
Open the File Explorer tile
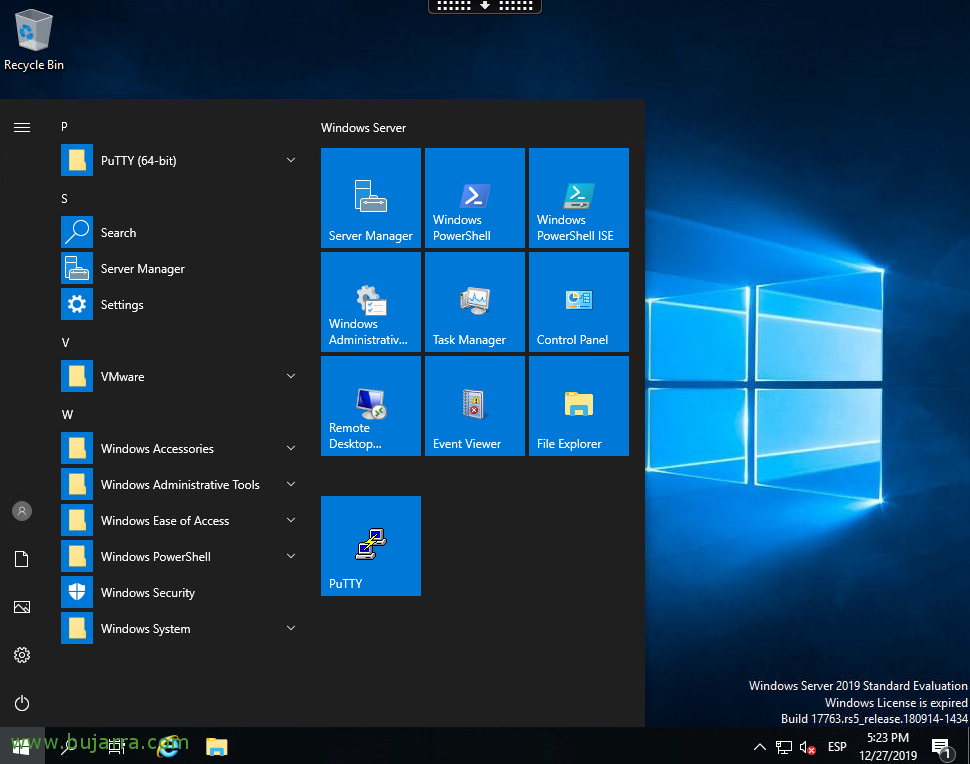pos(578,406)
